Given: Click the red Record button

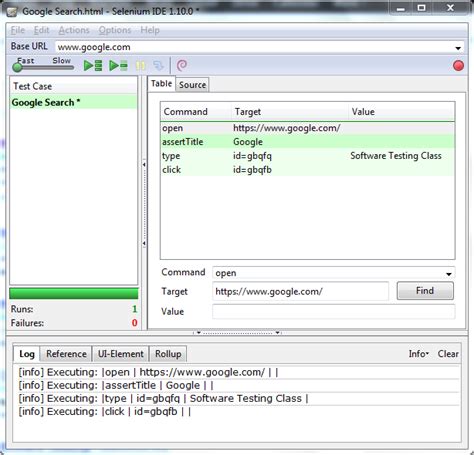Looking at the screenshot, I should [458, 66].
